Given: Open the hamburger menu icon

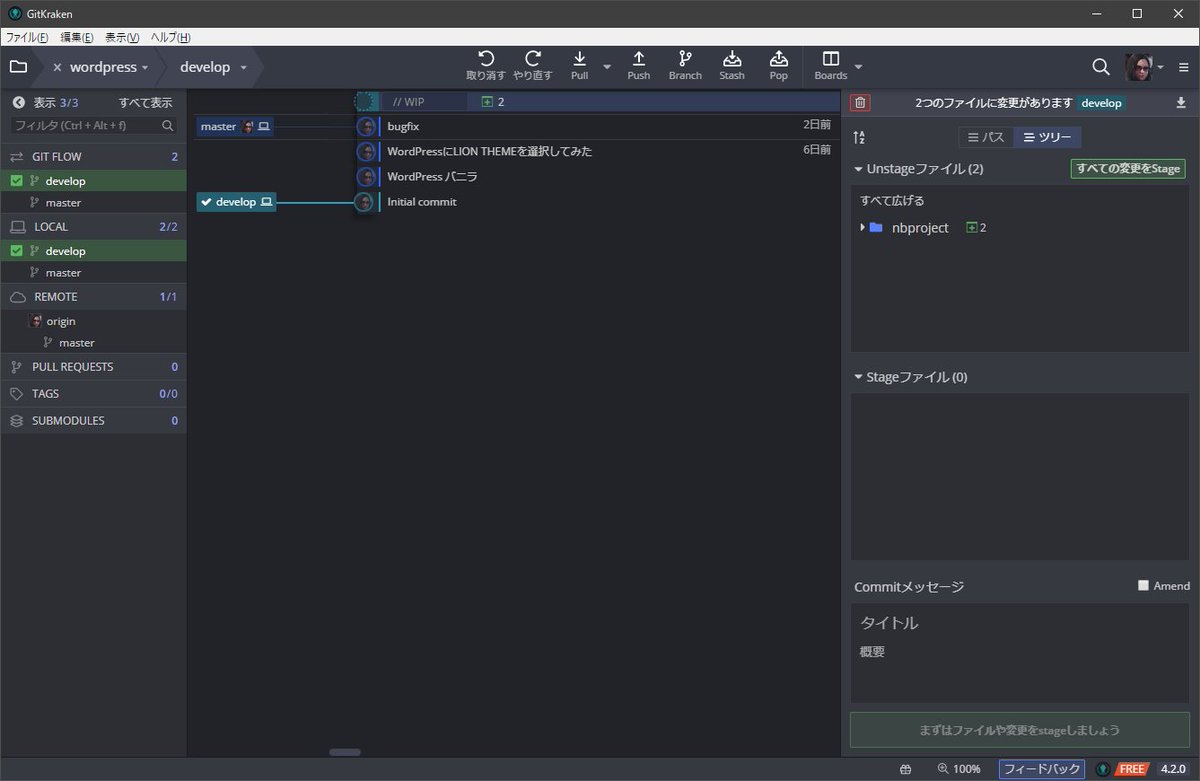Looking at the screenshot, I should pyautogui.click(x=1184, y=67).
